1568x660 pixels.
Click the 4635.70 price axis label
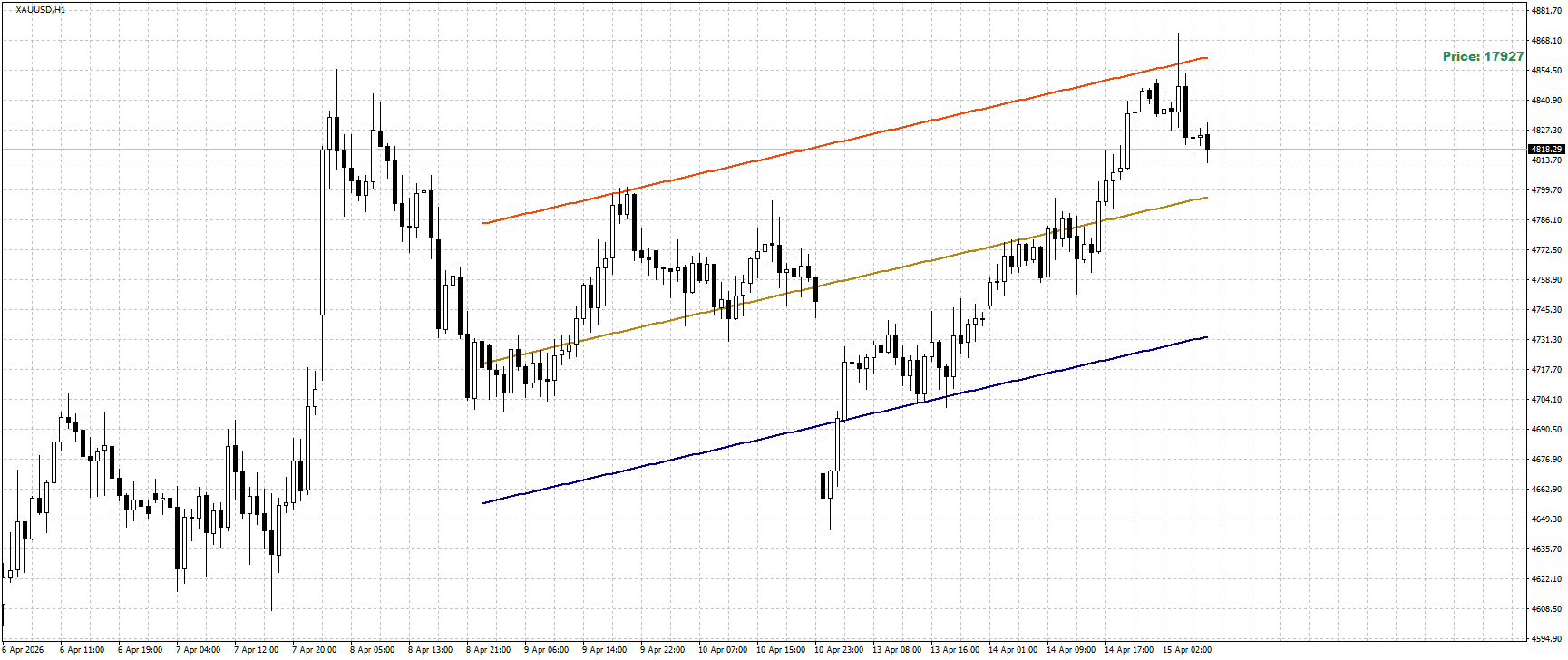tap(1546, 549)
